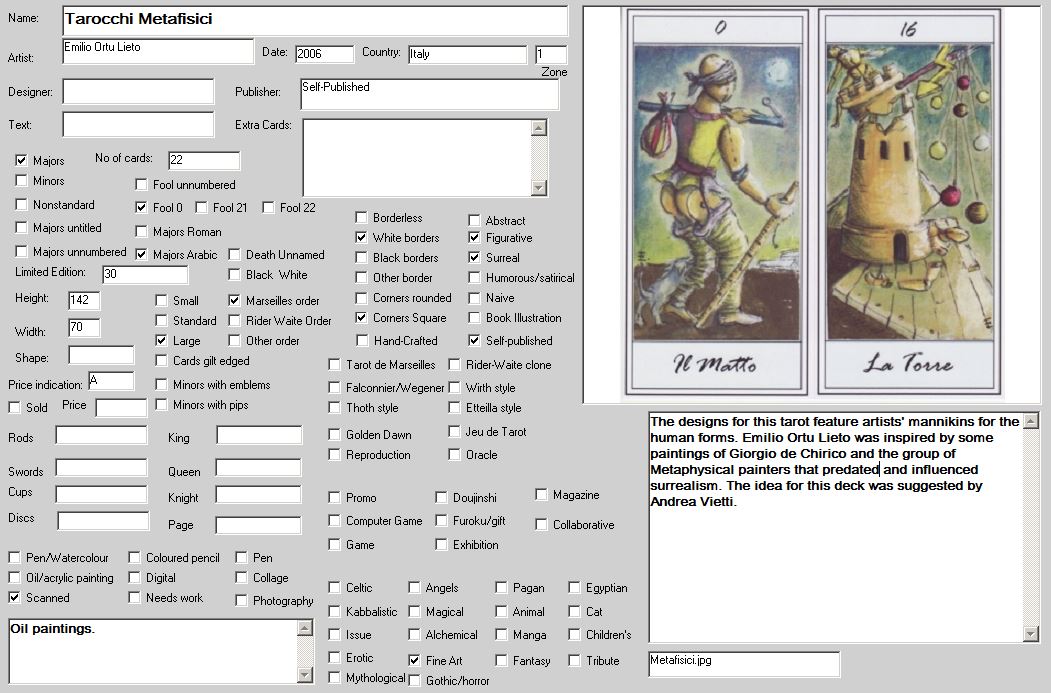The image size is (1051, 693).
Task: Click into the Artist text field
Action: (x=158, y=51)
